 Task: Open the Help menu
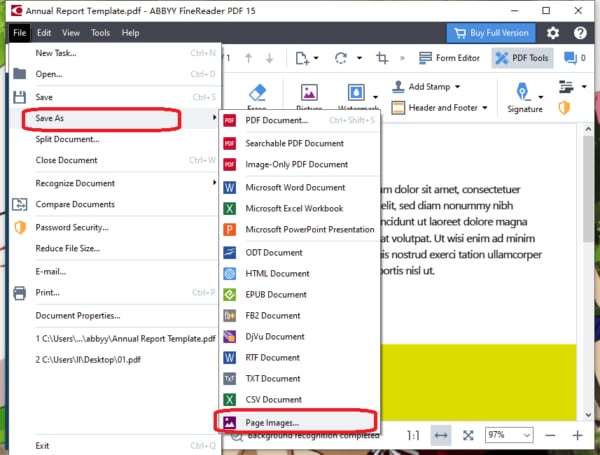coord(130,33)
